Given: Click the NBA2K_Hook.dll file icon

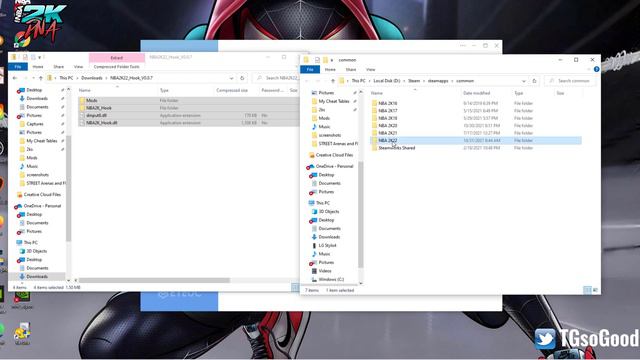Looking at the screenshot, I should [x=82, y=122].
